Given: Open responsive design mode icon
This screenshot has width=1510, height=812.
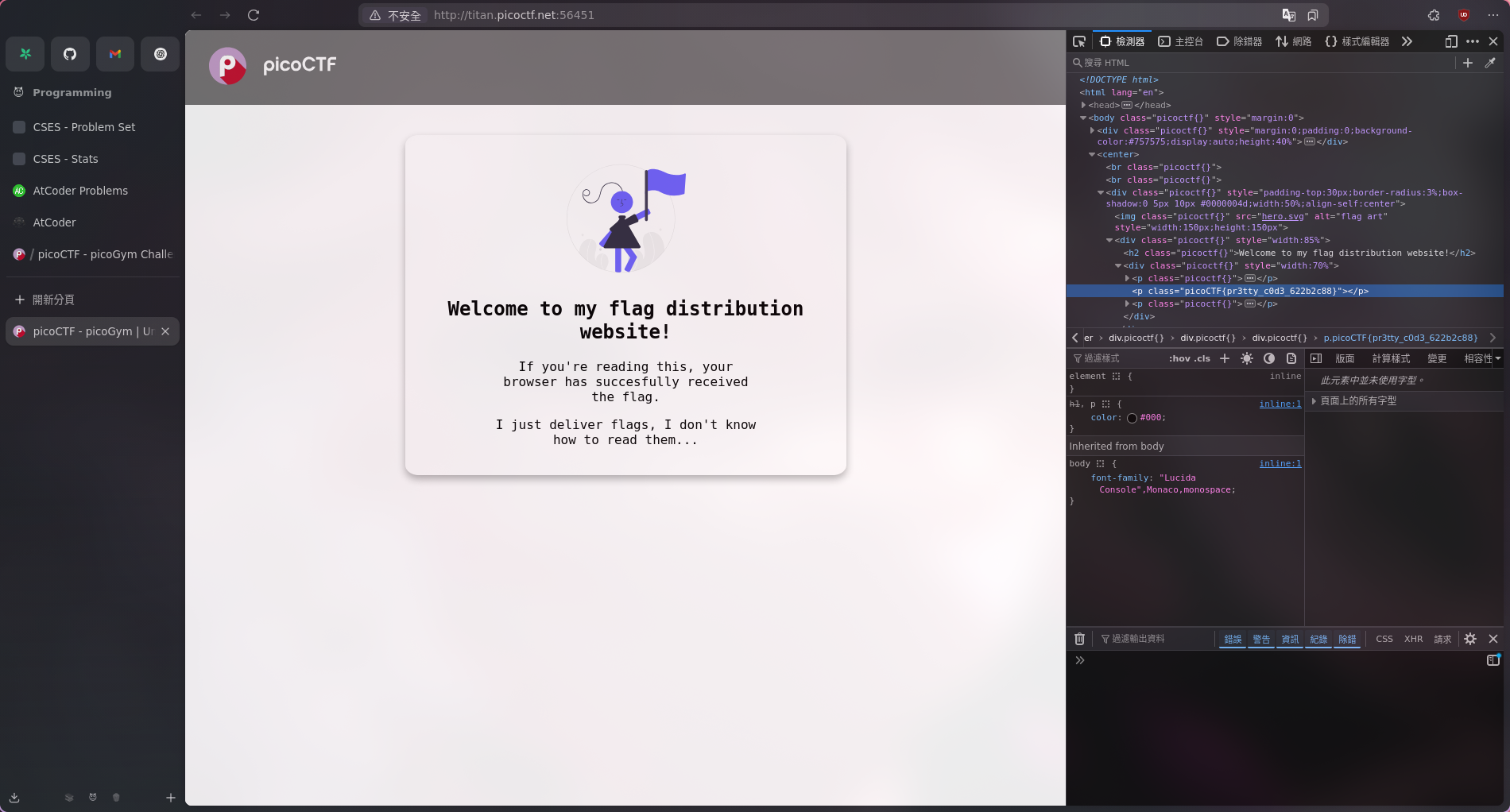Looking at the screenshot, I should click(x=1450, y=41).
